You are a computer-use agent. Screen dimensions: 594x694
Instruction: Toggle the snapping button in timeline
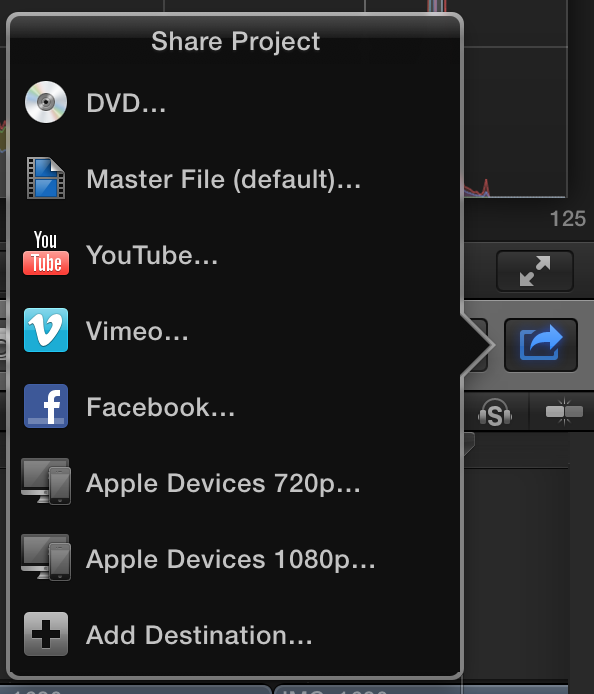tap(564, 412)
